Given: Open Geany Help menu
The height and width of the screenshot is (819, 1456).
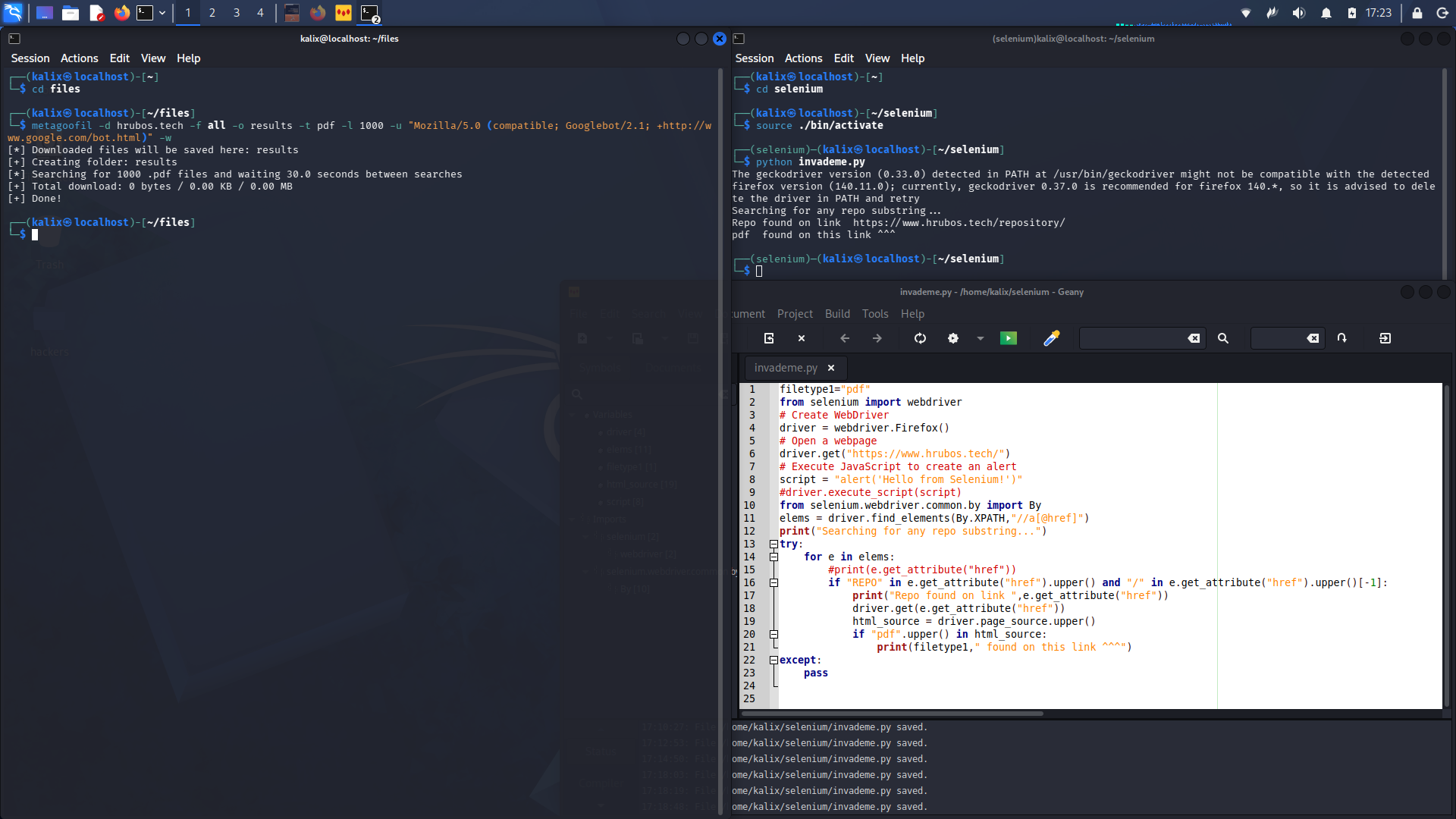Looking at the screenshot, I should (x=913, y=314).
